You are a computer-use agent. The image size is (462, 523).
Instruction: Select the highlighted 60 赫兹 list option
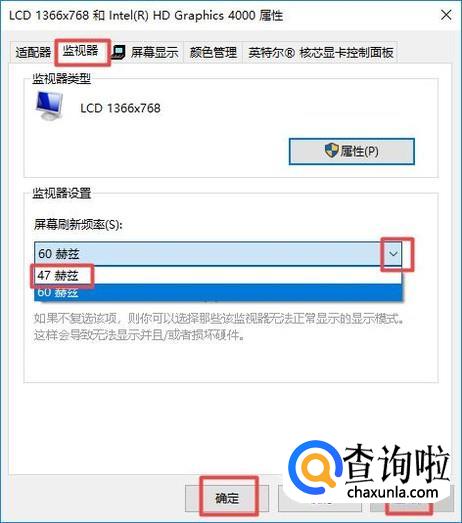pos(218,293)
